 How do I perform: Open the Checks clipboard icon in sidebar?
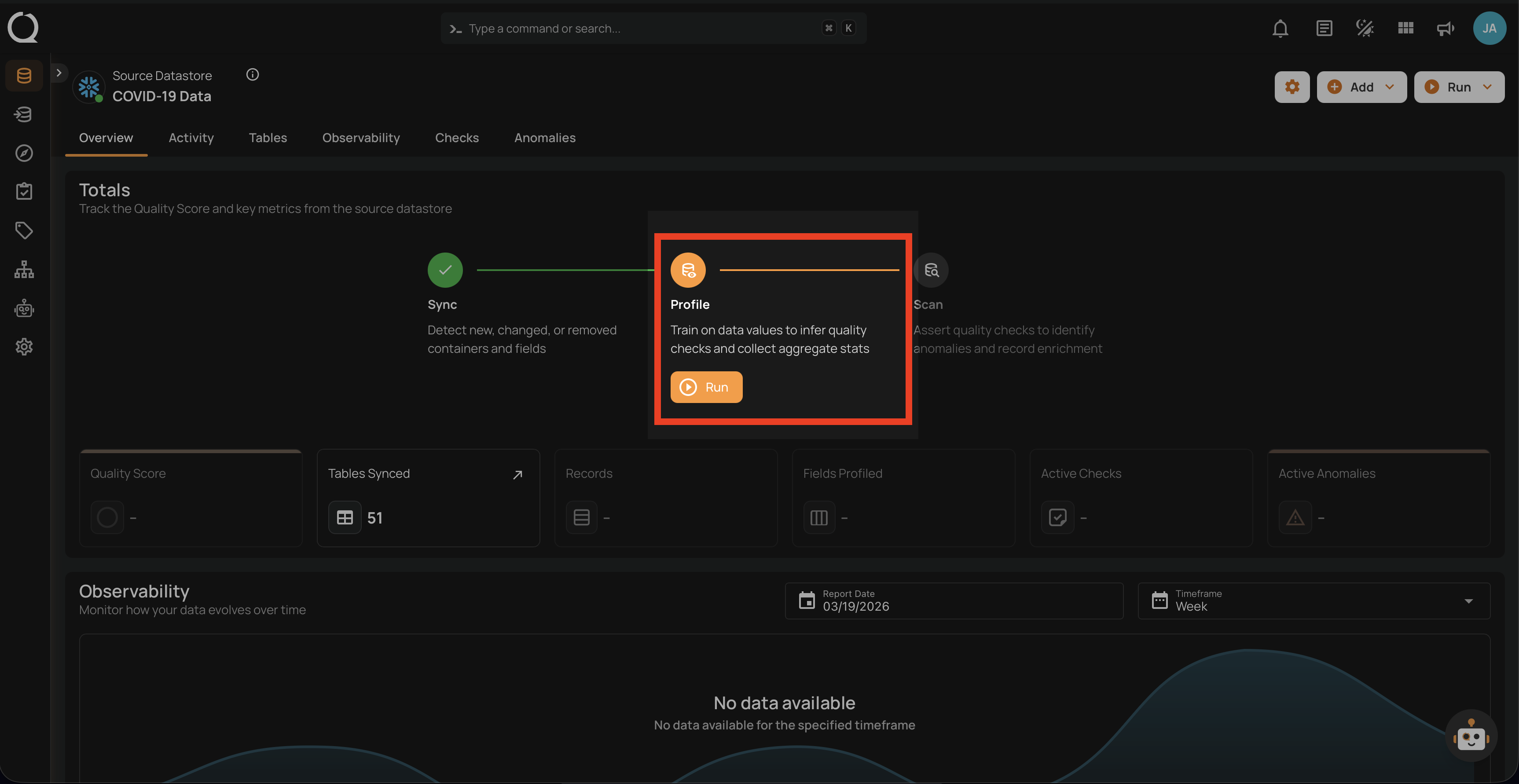point(24,191)
